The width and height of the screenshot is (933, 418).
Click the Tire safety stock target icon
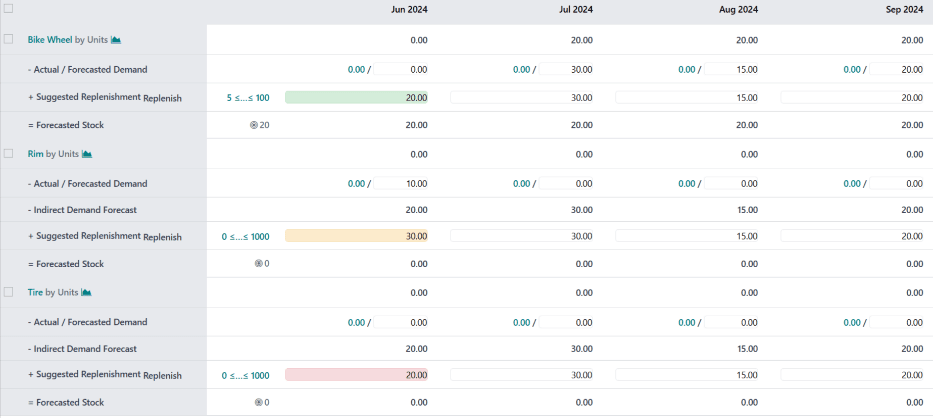(259, 403)
